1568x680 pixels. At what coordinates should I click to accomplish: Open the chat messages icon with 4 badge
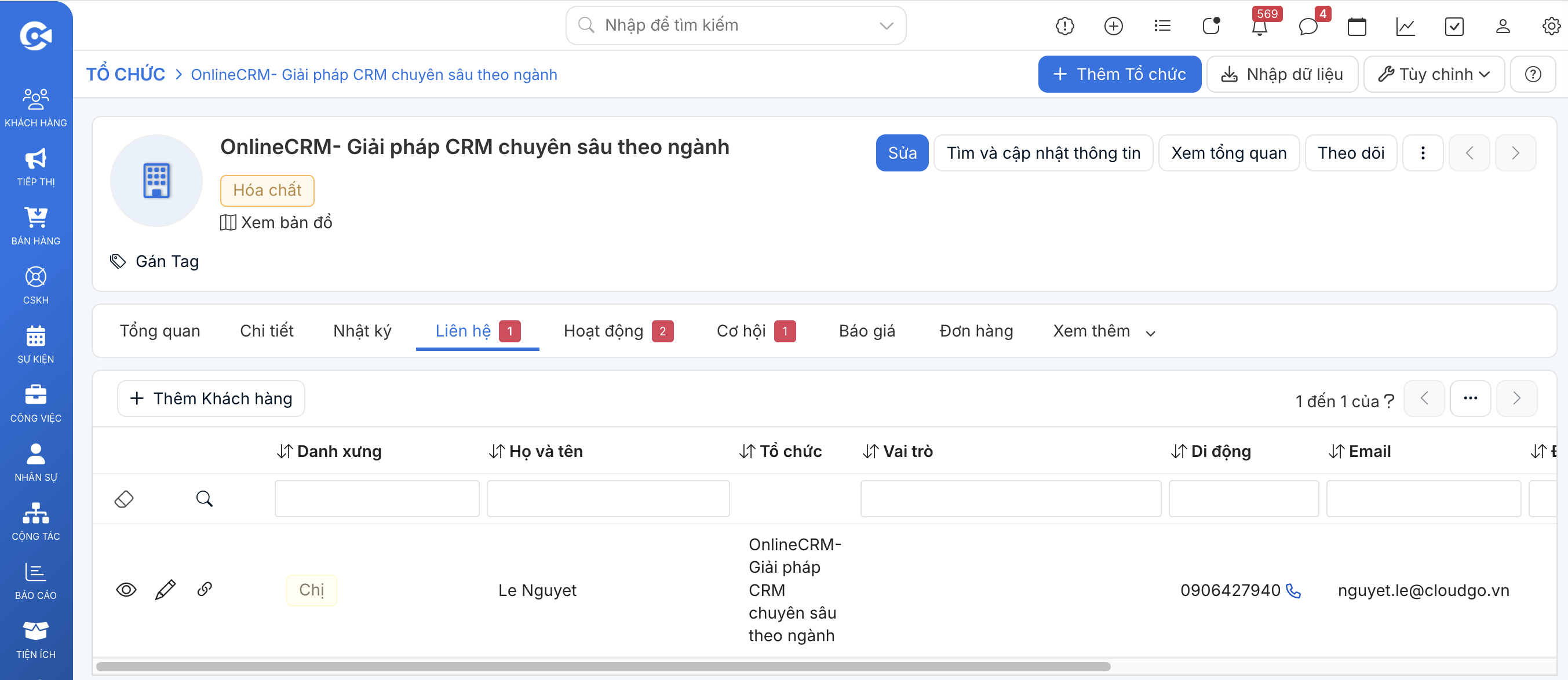coord(1308,25)
